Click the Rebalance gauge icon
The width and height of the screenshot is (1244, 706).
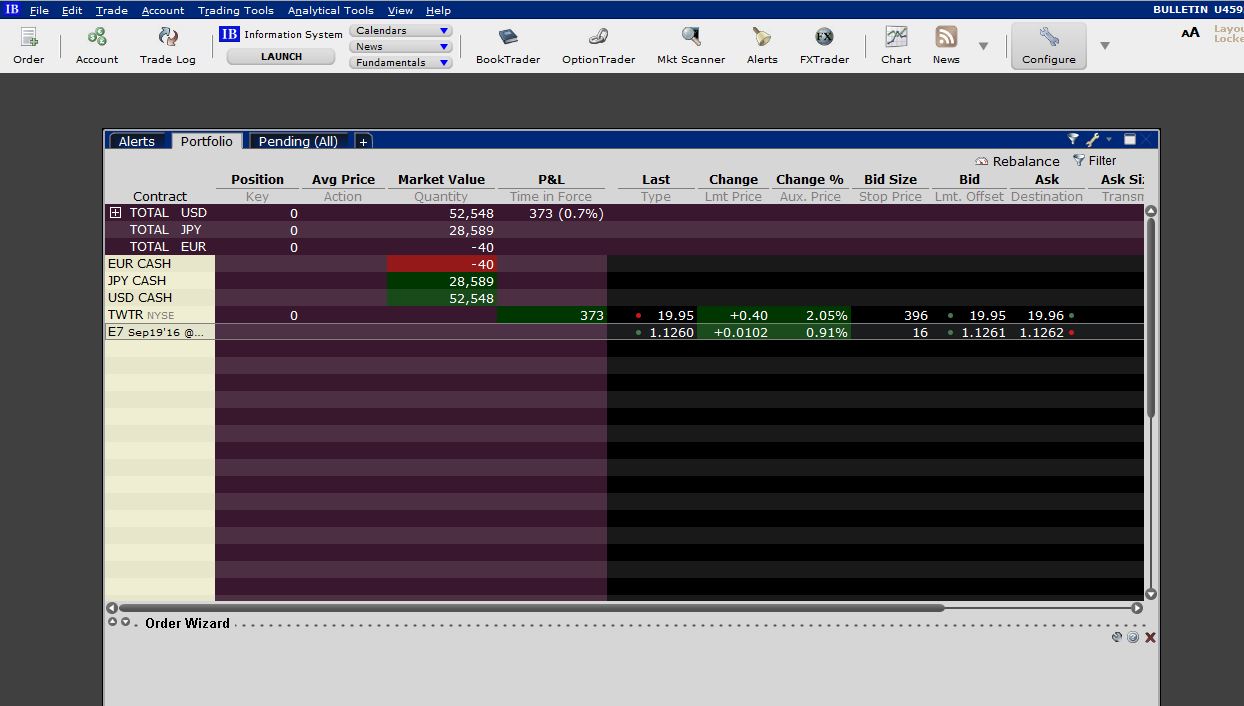(982, 161)
